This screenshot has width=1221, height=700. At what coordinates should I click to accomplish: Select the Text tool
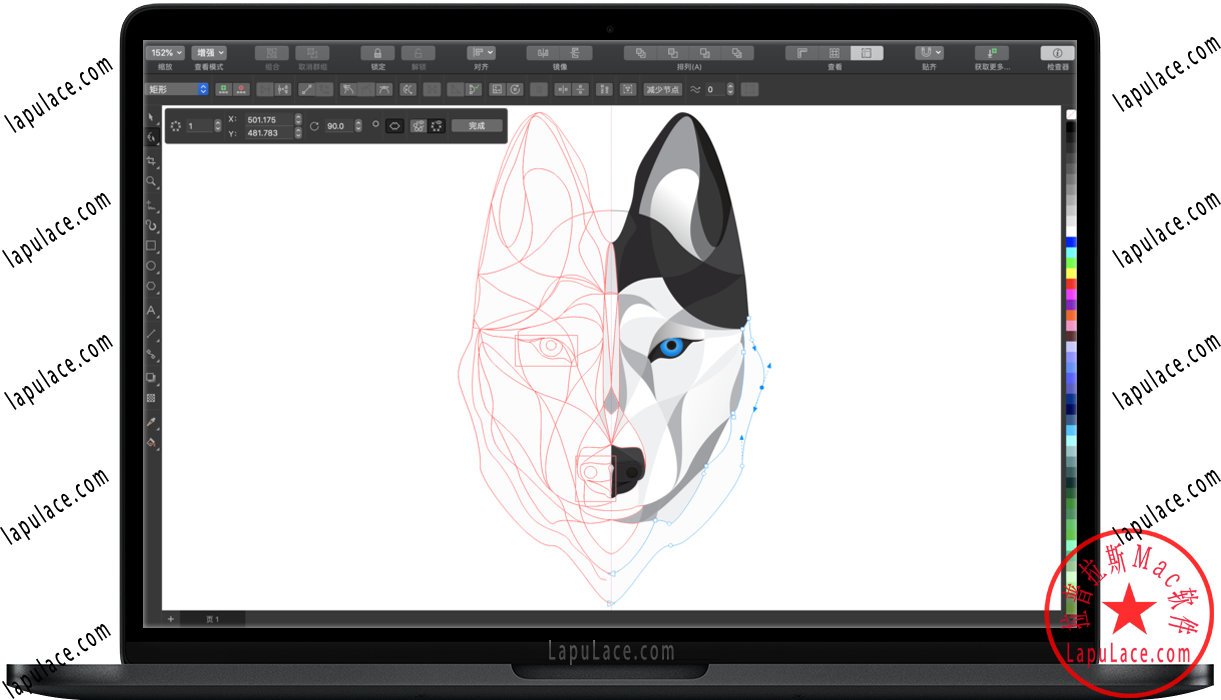coord(151,311)
